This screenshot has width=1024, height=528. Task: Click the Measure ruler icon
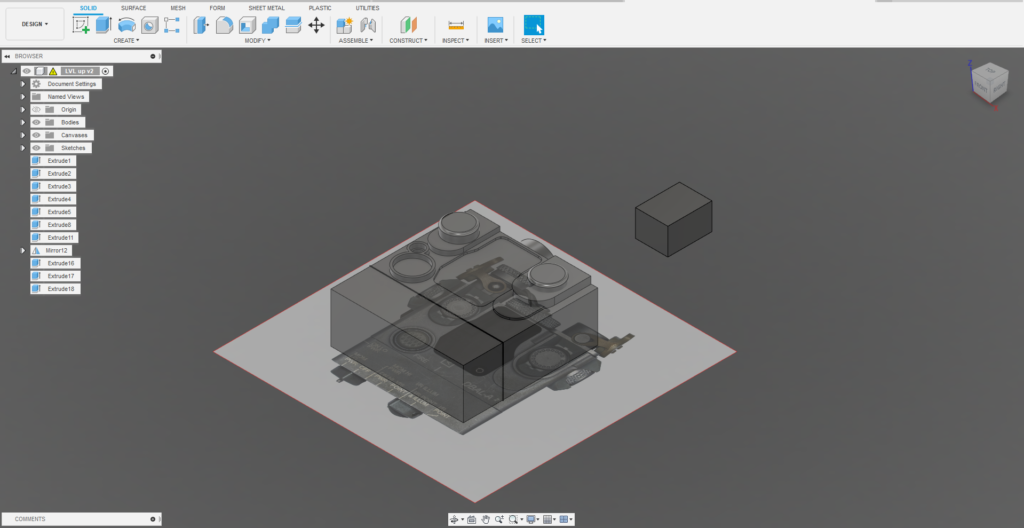456,25
